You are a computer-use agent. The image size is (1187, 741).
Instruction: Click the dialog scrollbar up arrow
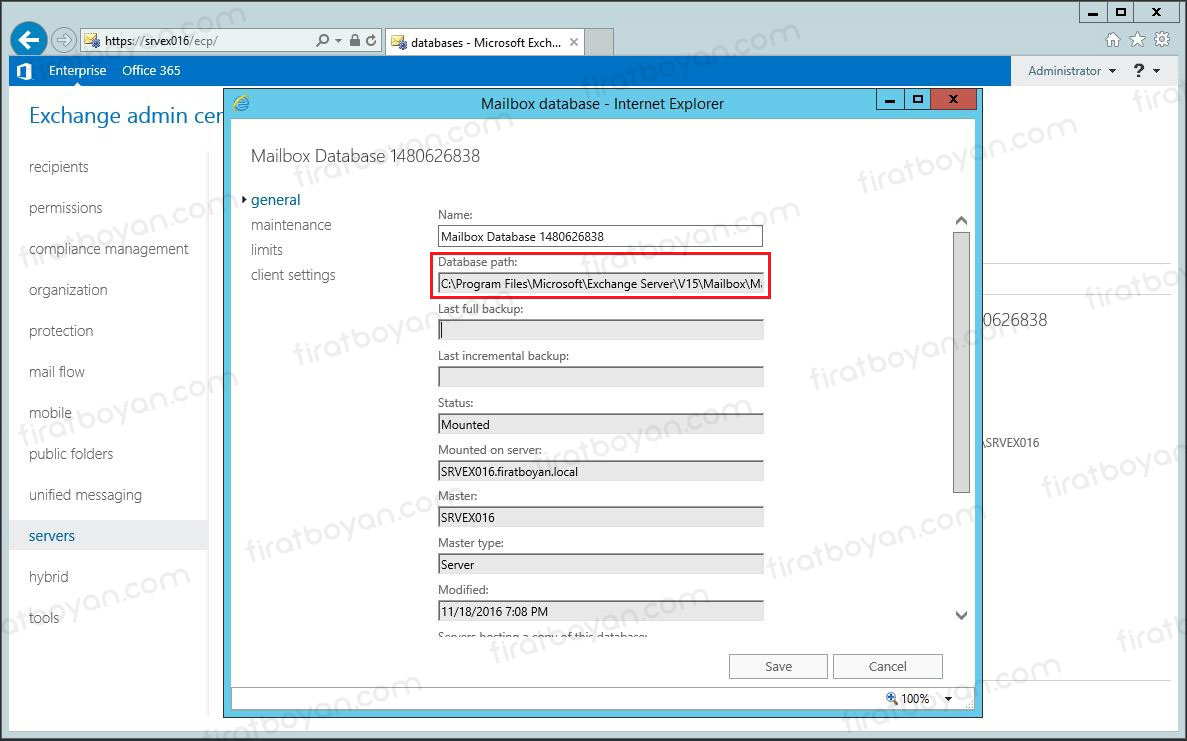[x=961, y=221]
